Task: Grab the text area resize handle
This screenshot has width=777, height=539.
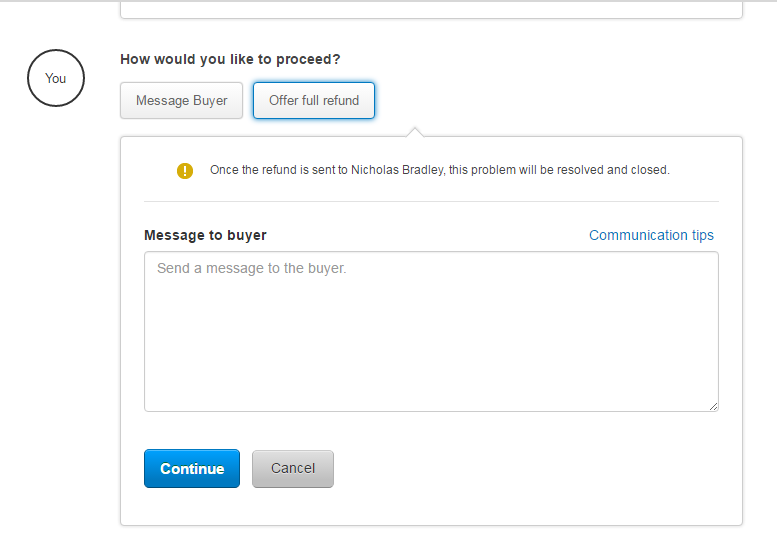Action: pyautogui.click(x=713, y=406)
